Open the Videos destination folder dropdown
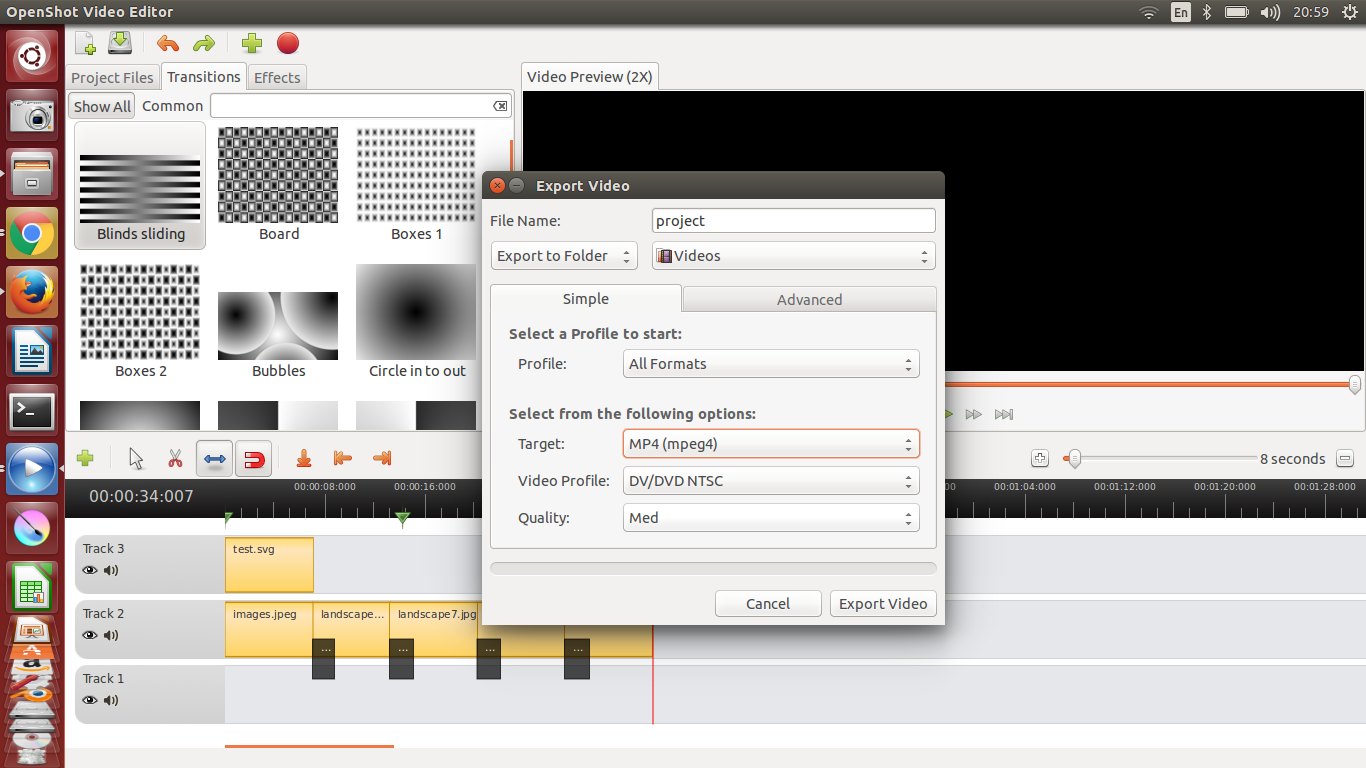The image size is (1366, 768). pyautogui.click(x=794, y=256)
